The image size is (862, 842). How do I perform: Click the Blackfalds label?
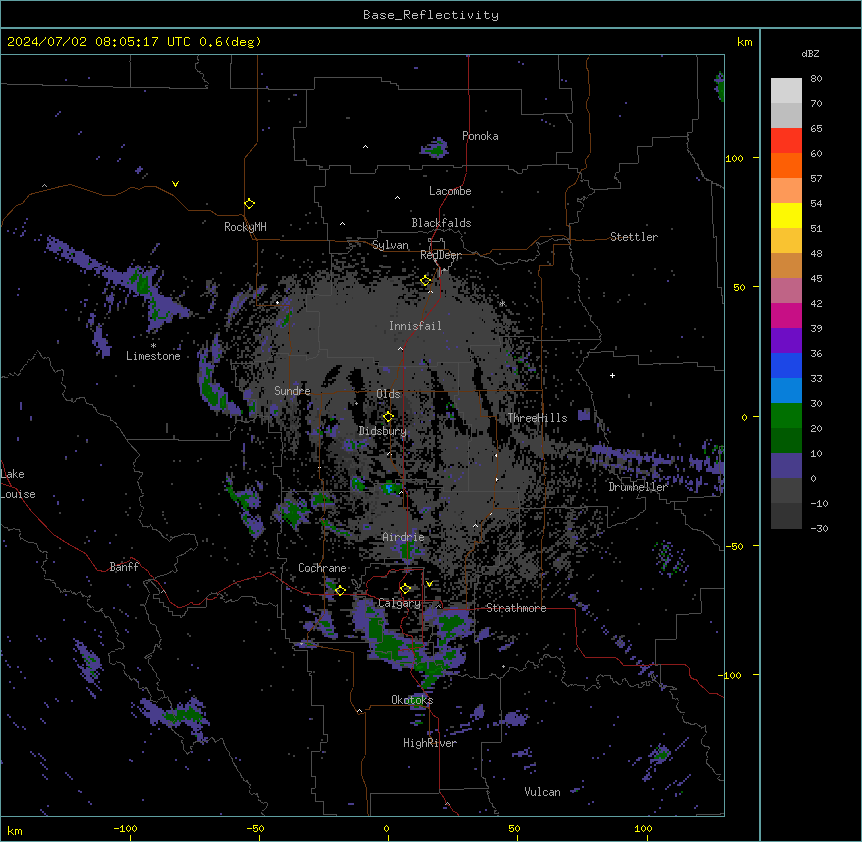click(441, 223)
